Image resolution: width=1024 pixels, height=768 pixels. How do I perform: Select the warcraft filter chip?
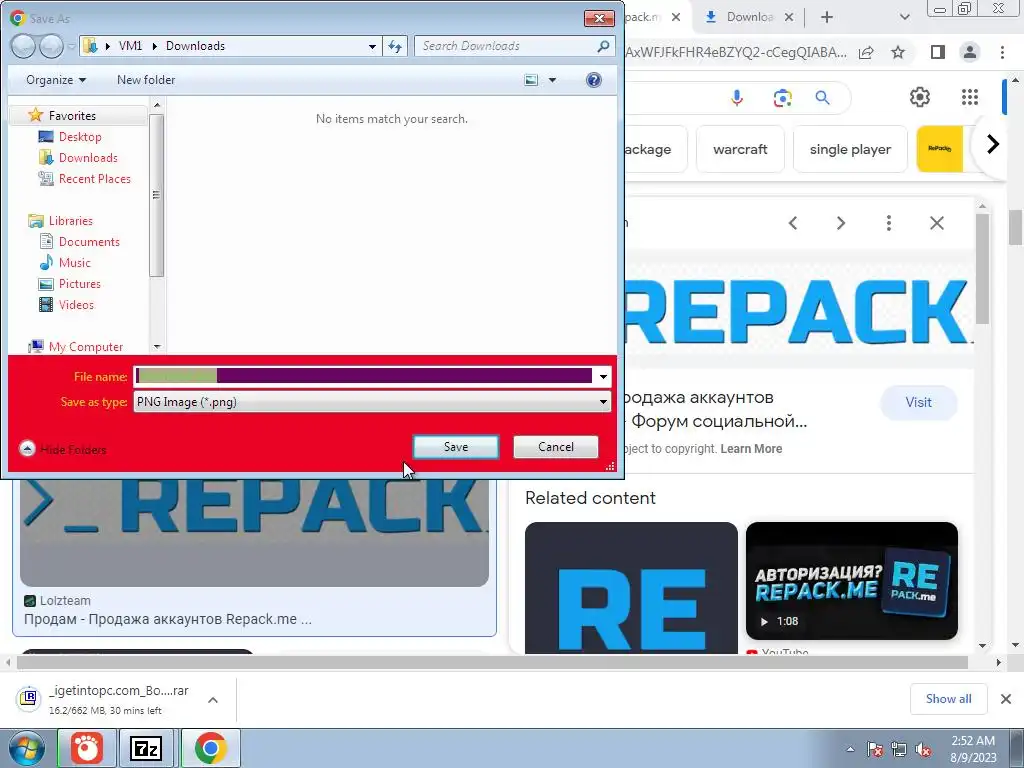point(740,149)
